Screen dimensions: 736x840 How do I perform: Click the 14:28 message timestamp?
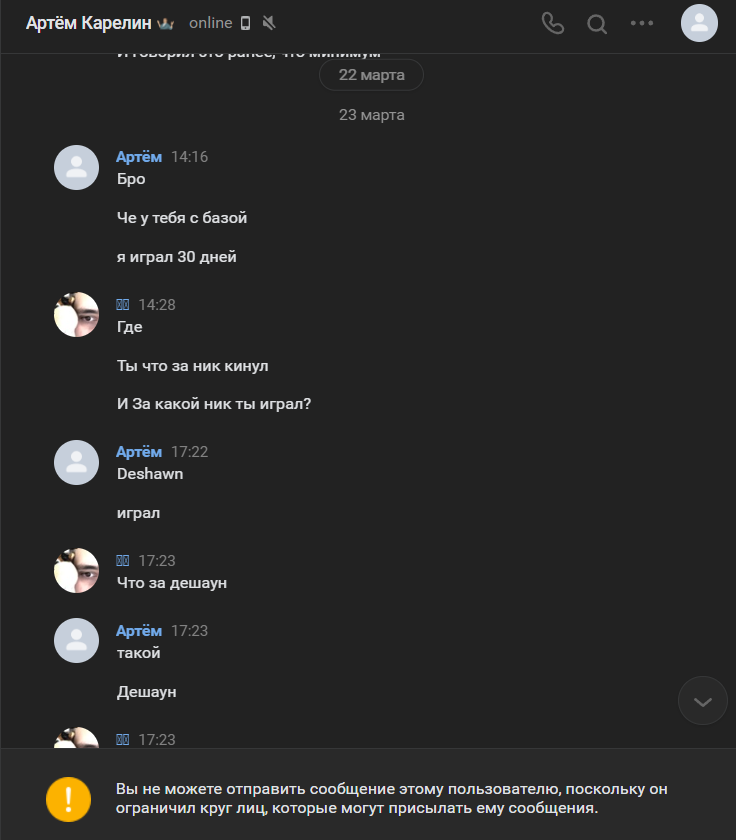coord(157,305)
